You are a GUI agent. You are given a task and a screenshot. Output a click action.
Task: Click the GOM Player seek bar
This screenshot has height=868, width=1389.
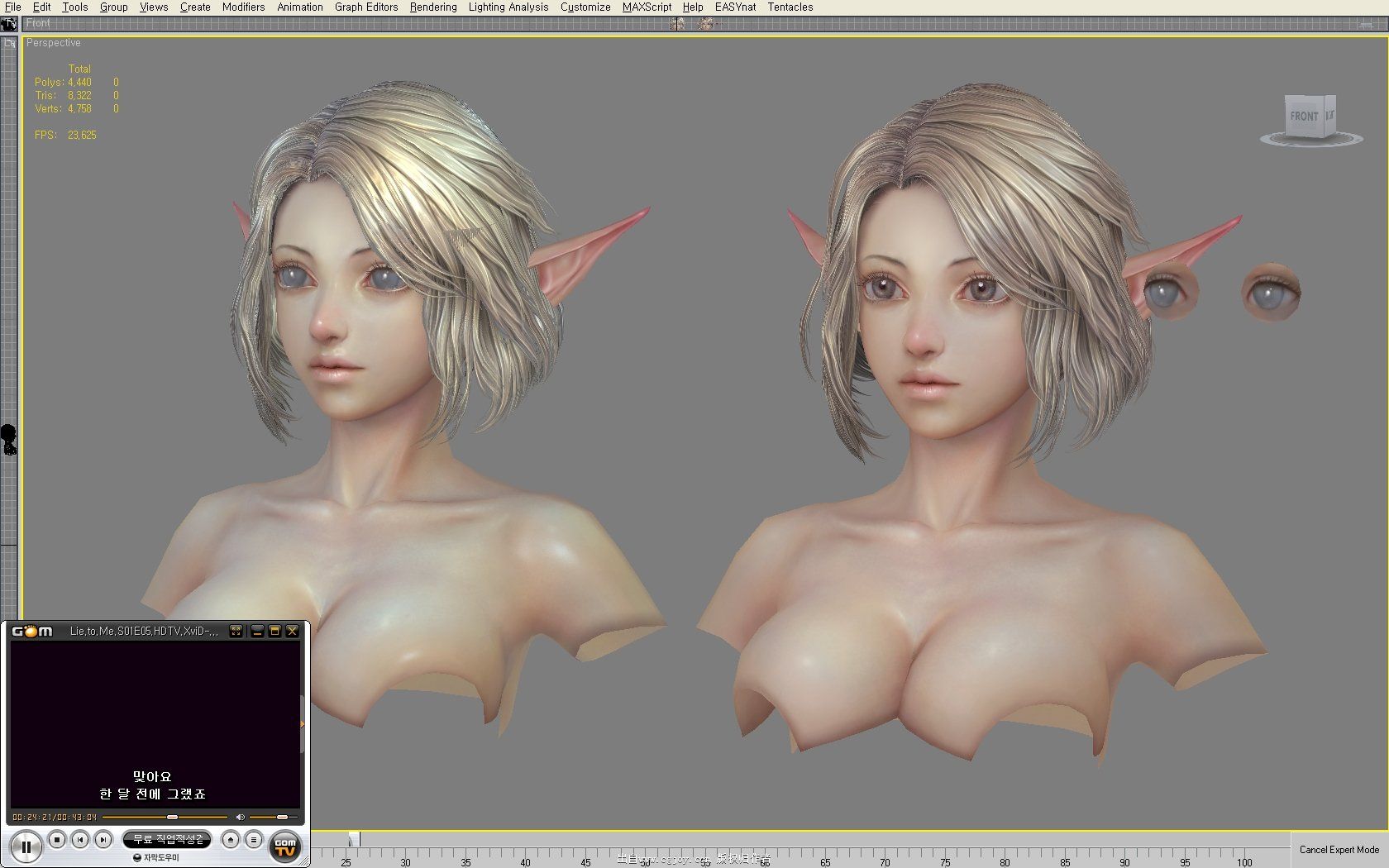click(165, 817)
